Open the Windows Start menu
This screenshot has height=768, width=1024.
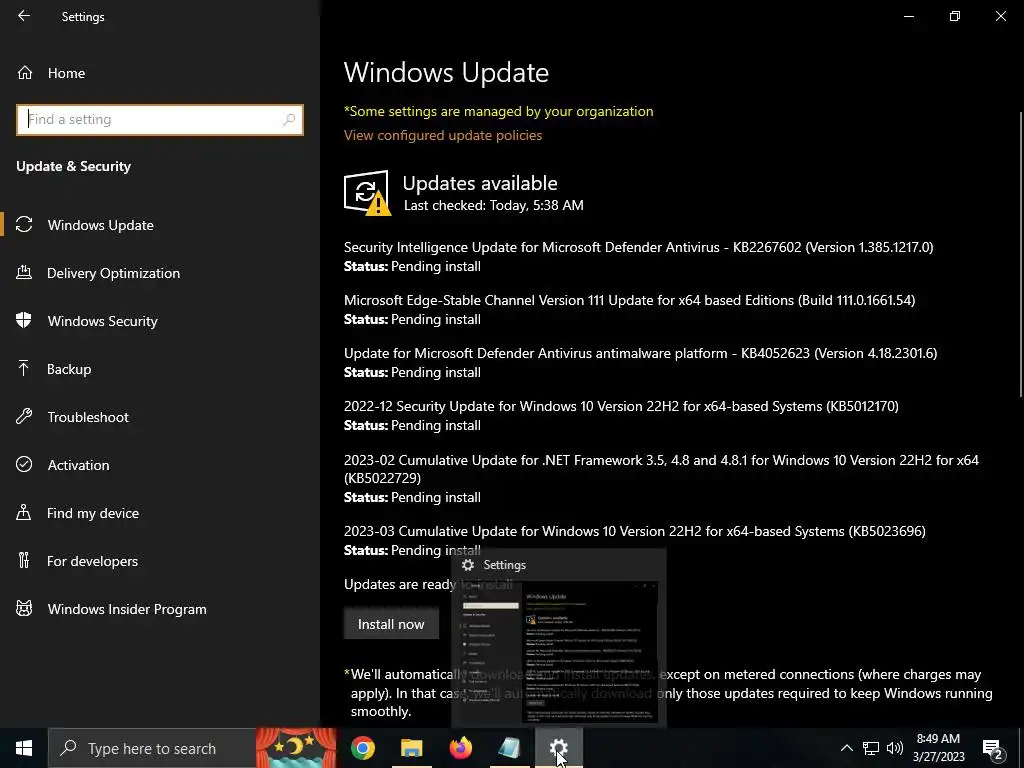point(24,748)
